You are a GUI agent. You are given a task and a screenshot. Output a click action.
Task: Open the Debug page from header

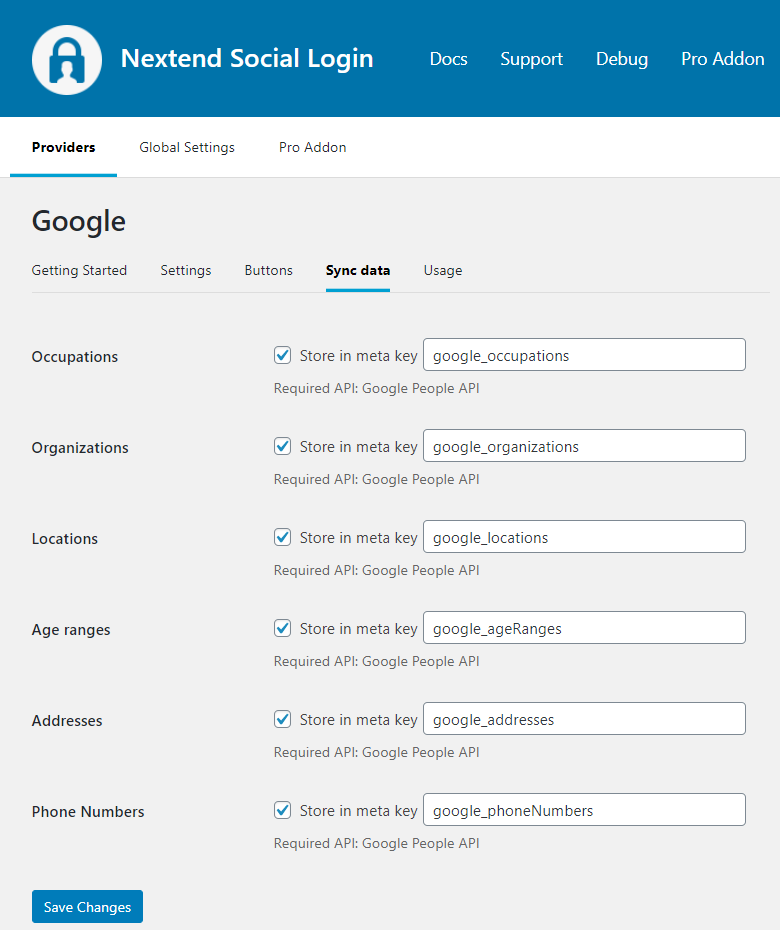pos(621,59)
